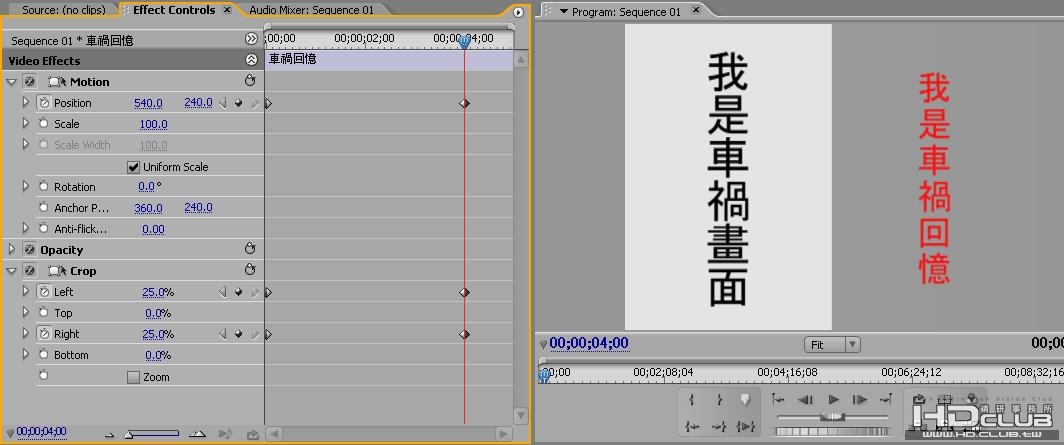Show or hide the timeline view
Screen dimensions: 1064x445
tap(251, 39)
